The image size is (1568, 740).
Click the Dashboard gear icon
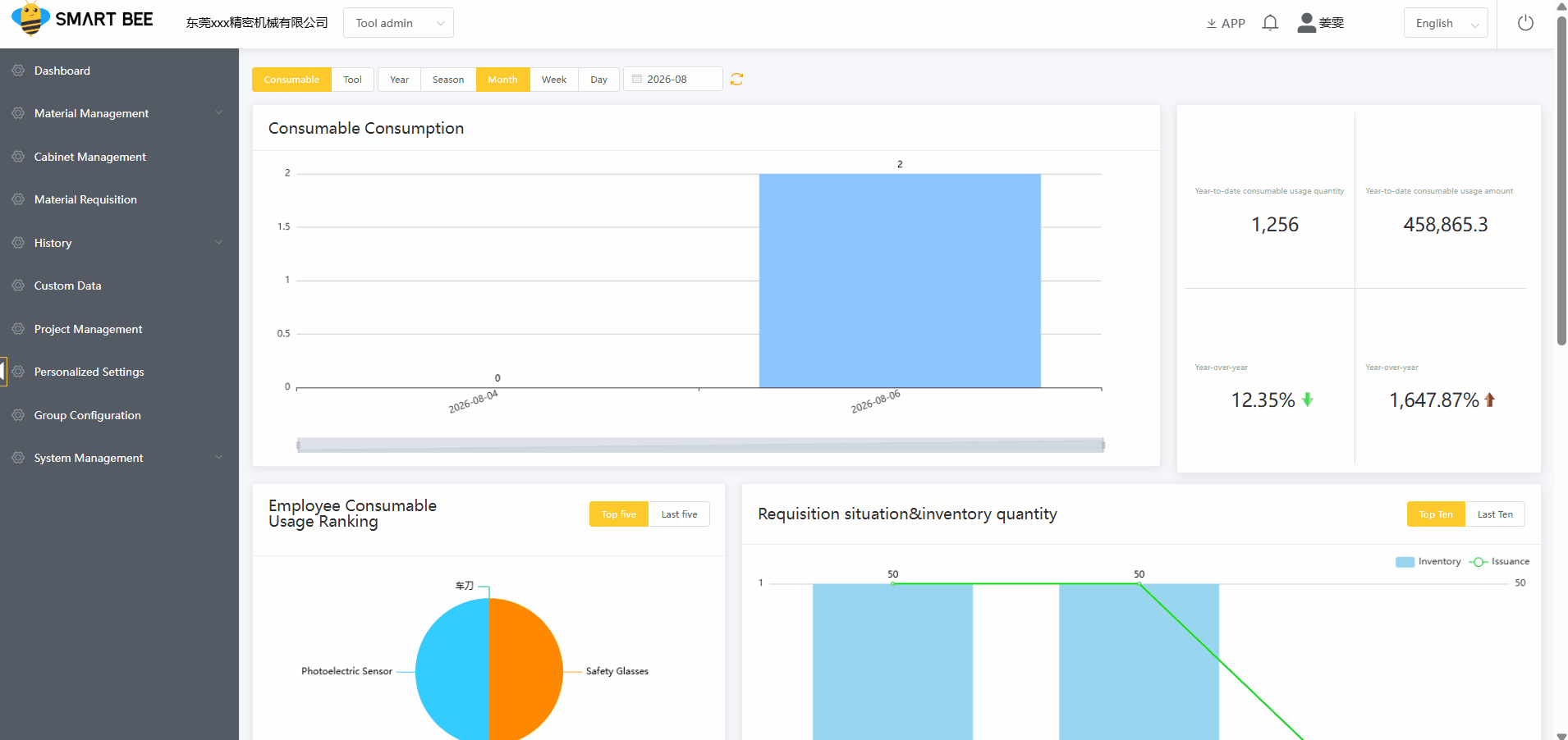point(18,71)
